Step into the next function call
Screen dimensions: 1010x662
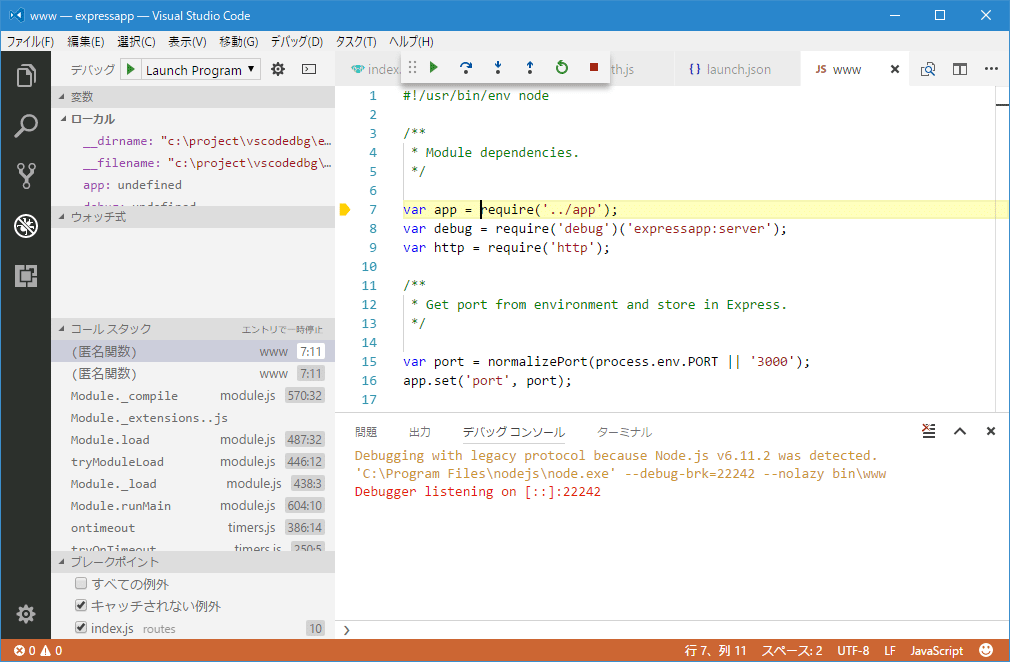tap(498, 68)
